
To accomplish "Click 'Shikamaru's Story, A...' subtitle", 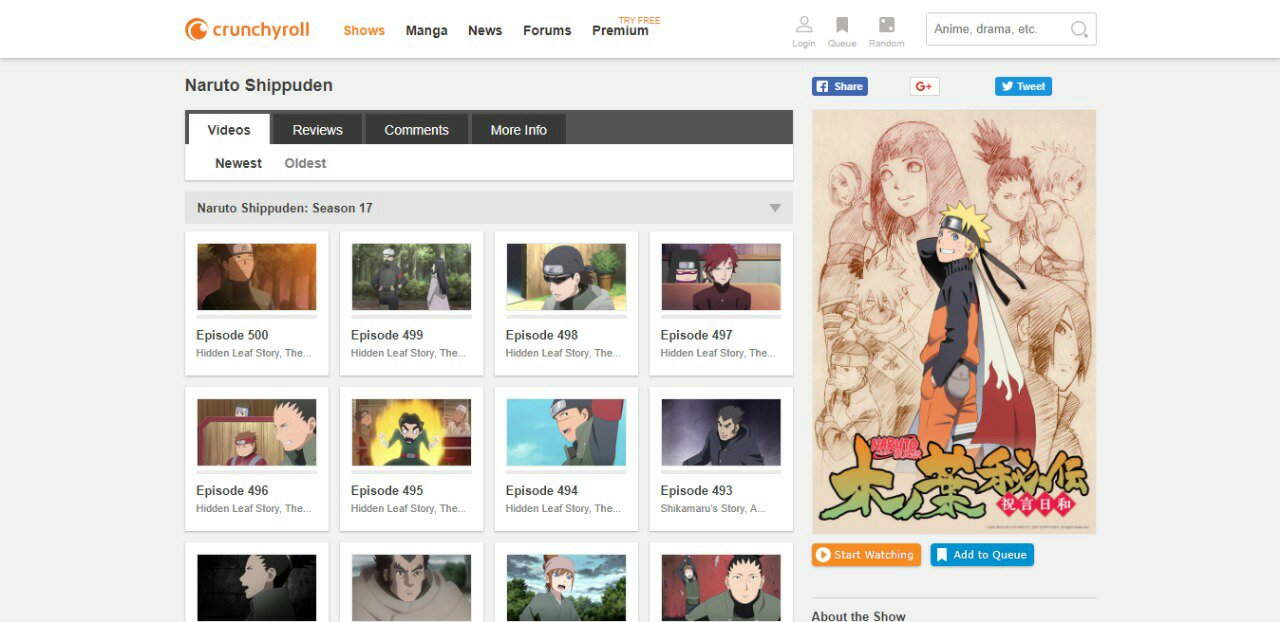I will (x=713, y=509).
